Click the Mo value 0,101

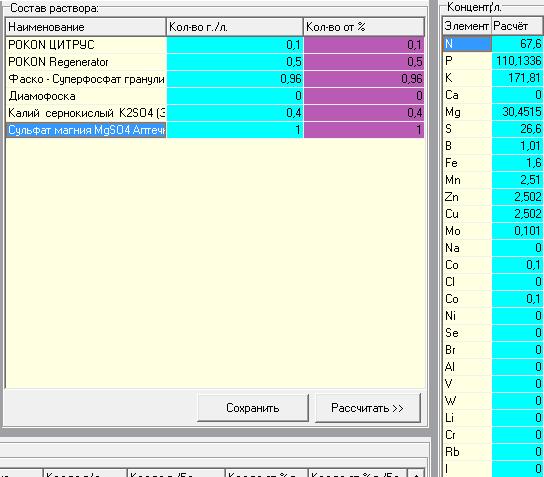518,231
